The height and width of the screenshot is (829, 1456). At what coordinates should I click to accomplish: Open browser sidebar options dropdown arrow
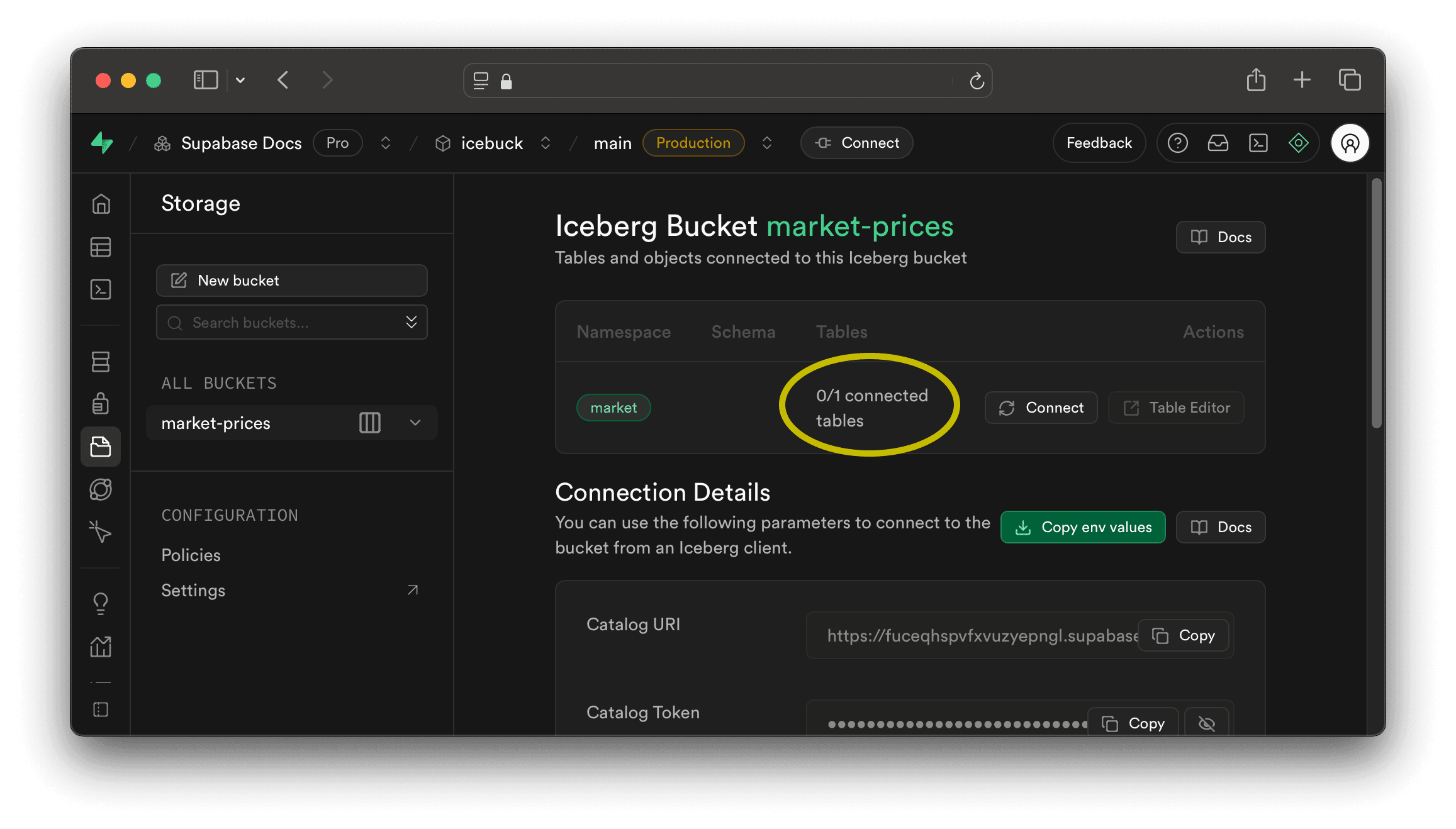click(240, 81)
